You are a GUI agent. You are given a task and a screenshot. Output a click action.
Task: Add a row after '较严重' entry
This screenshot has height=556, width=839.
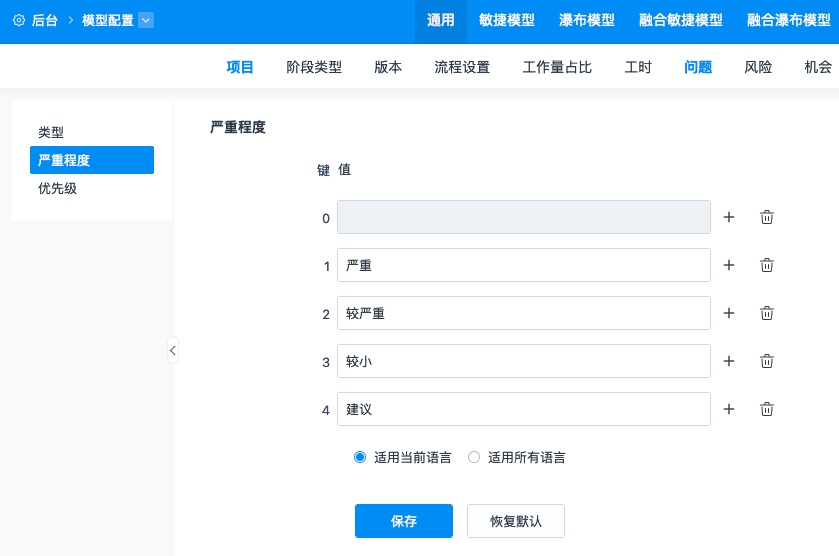pyautogui.click(x=729, y=313)
